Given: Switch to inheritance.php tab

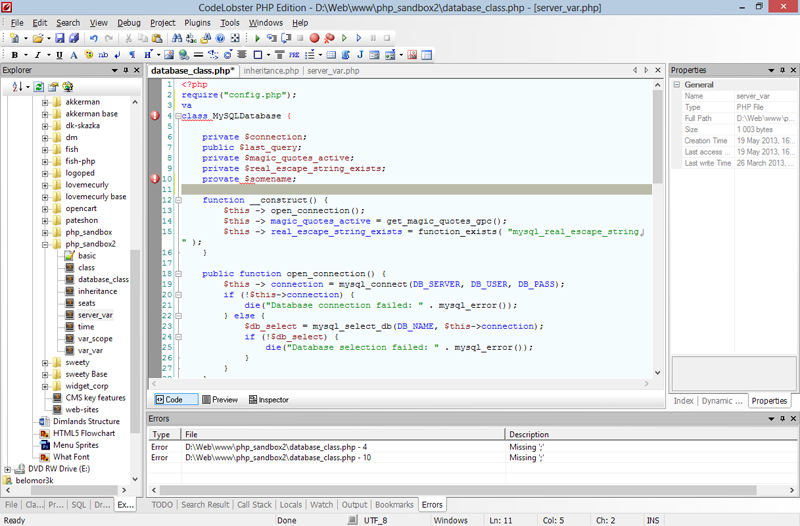Looking at the screenshot, I should coord(271,71).
